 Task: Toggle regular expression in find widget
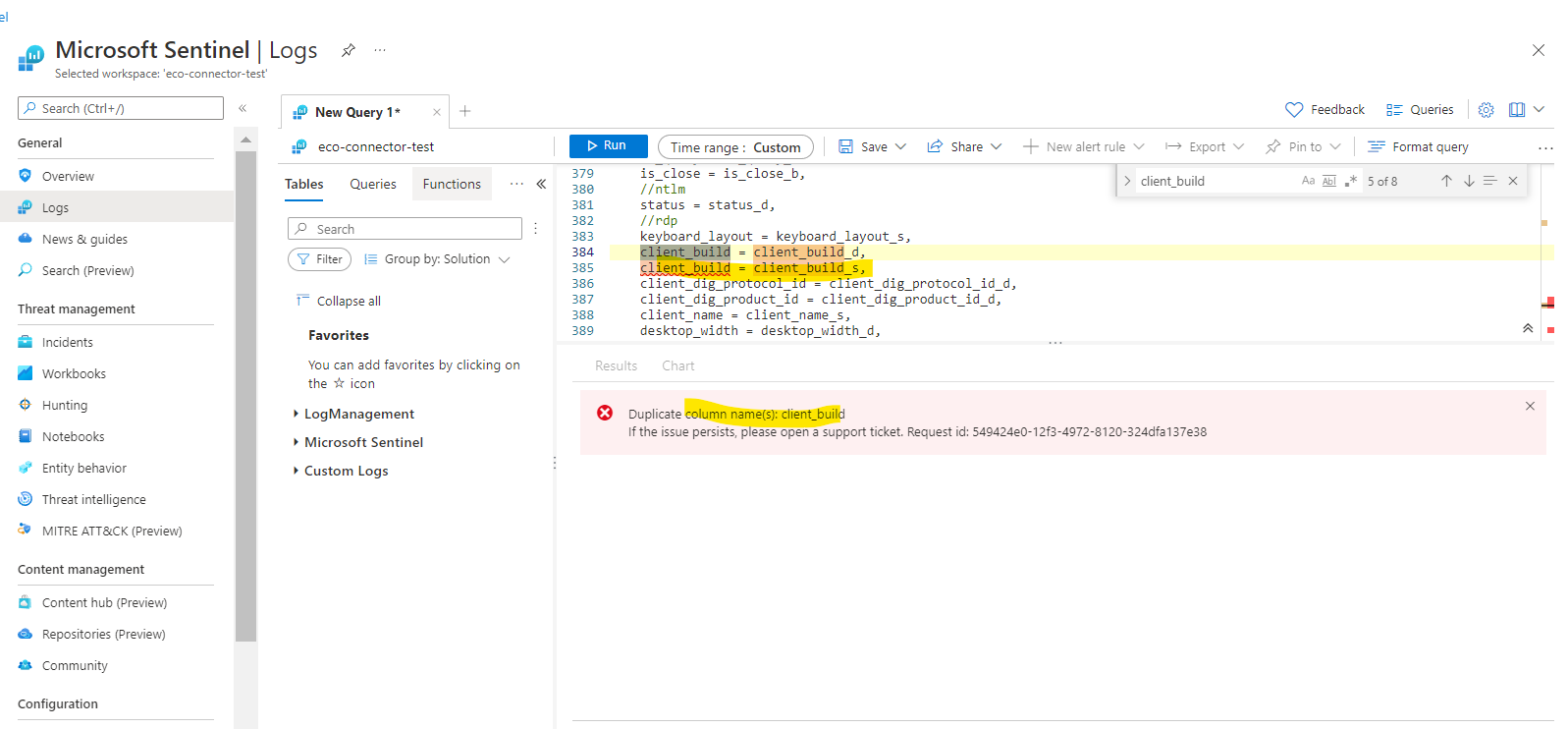click(x=1351, y=181)
